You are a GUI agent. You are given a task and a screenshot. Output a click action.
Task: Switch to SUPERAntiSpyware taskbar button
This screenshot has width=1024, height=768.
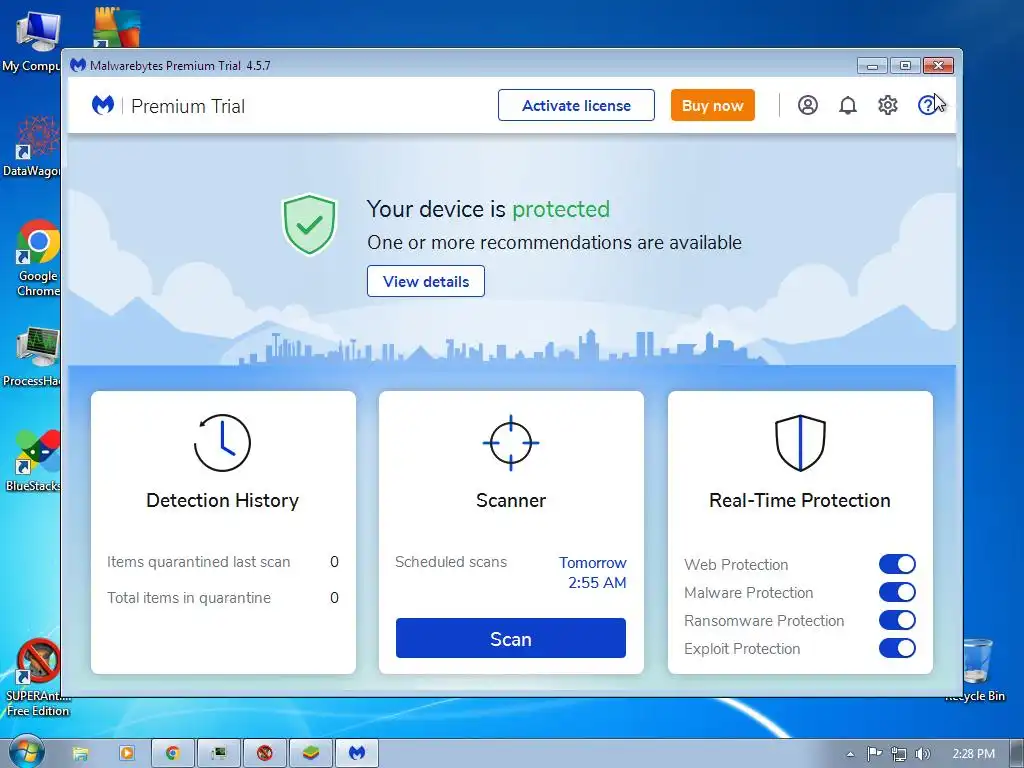[x=264, y=754]
